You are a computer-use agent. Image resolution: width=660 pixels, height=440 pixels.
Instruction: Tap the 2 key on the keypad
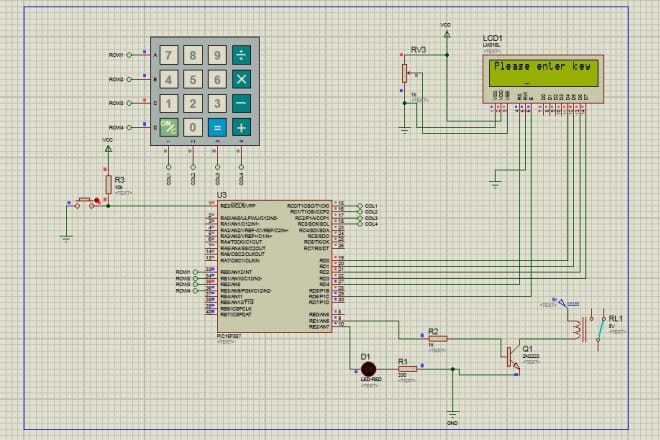point(193,103)
